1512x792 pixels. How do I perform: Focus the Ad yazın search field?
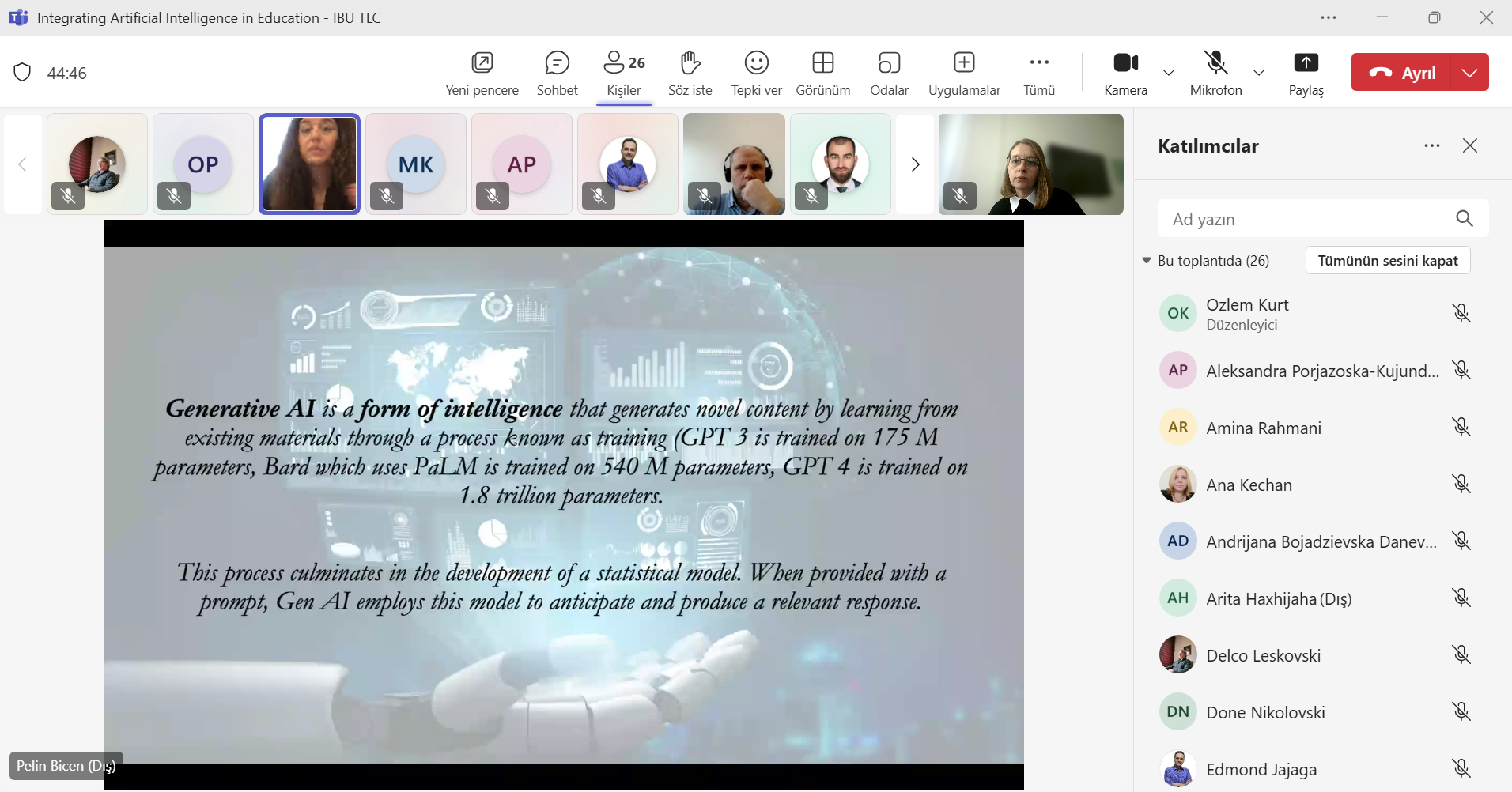[x=1323, y=219]
